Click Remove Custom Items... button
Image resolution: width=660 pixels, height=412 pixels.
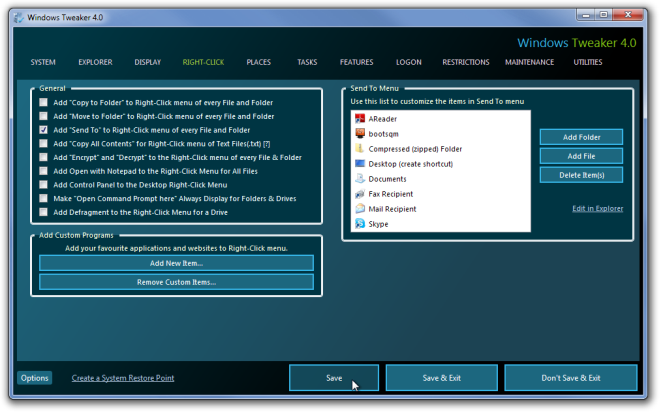pos(176,282)
